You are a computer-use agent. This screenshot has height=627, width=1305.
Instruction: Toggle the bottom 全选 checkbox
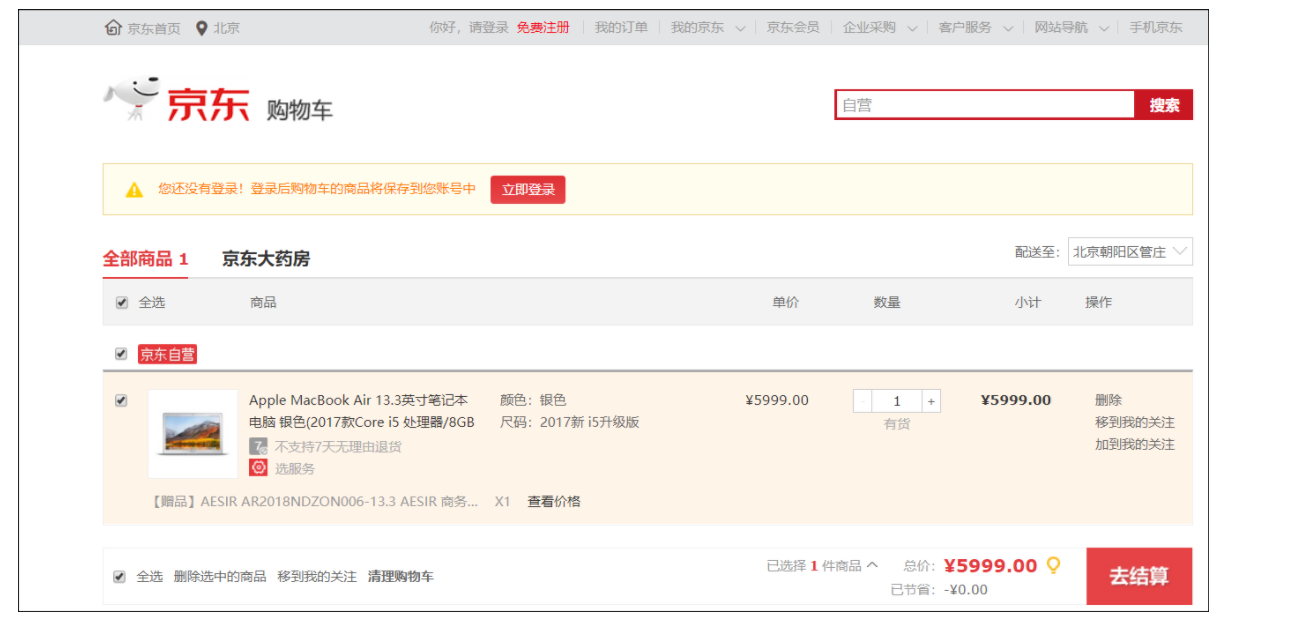120,576
